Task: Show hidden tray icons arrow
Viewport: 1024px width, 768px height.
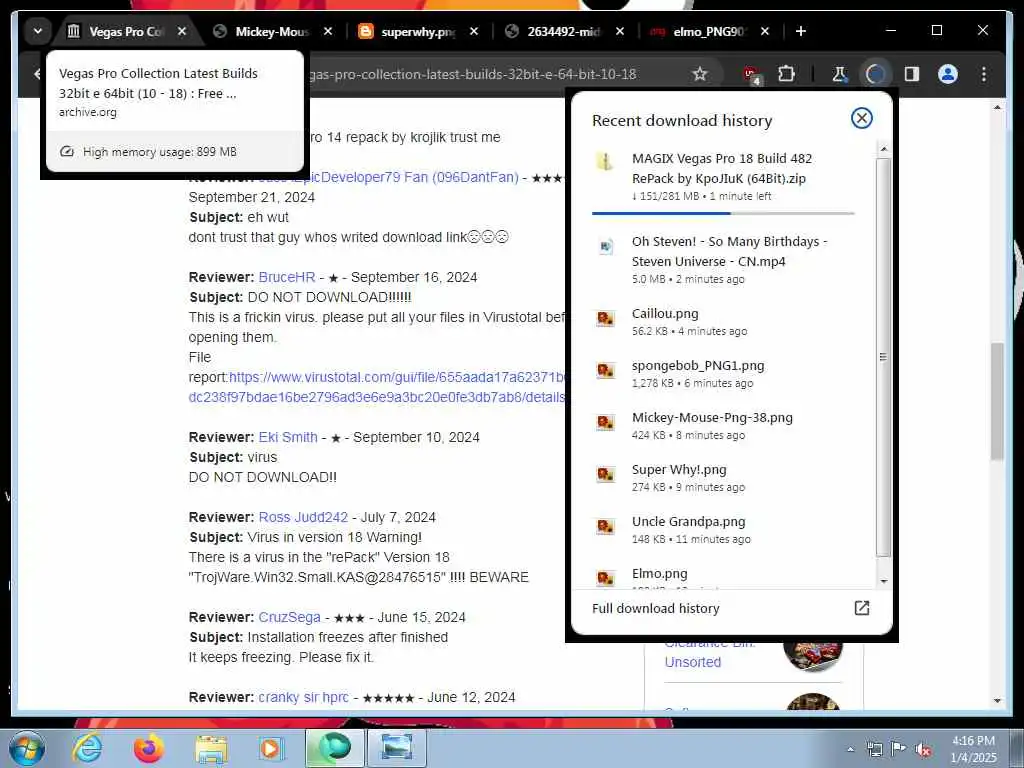Action: click(850, 749)
